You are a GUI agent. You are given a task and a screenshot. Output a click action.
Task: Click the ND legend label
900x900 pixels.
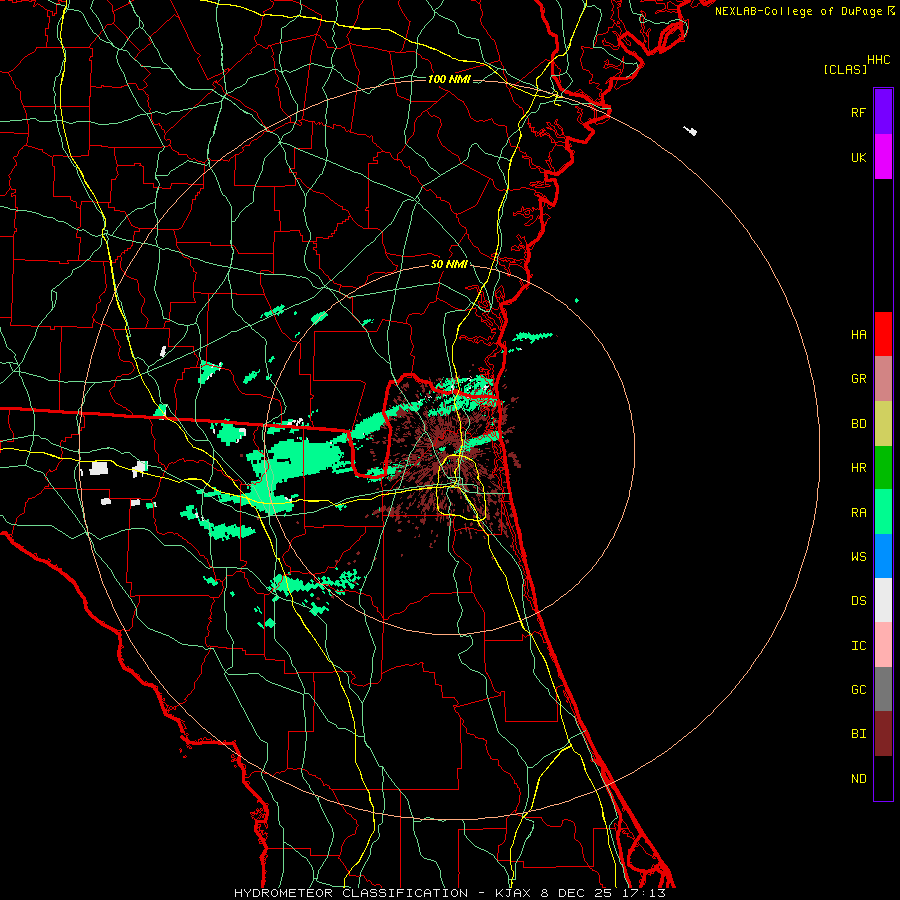[858, 779]
